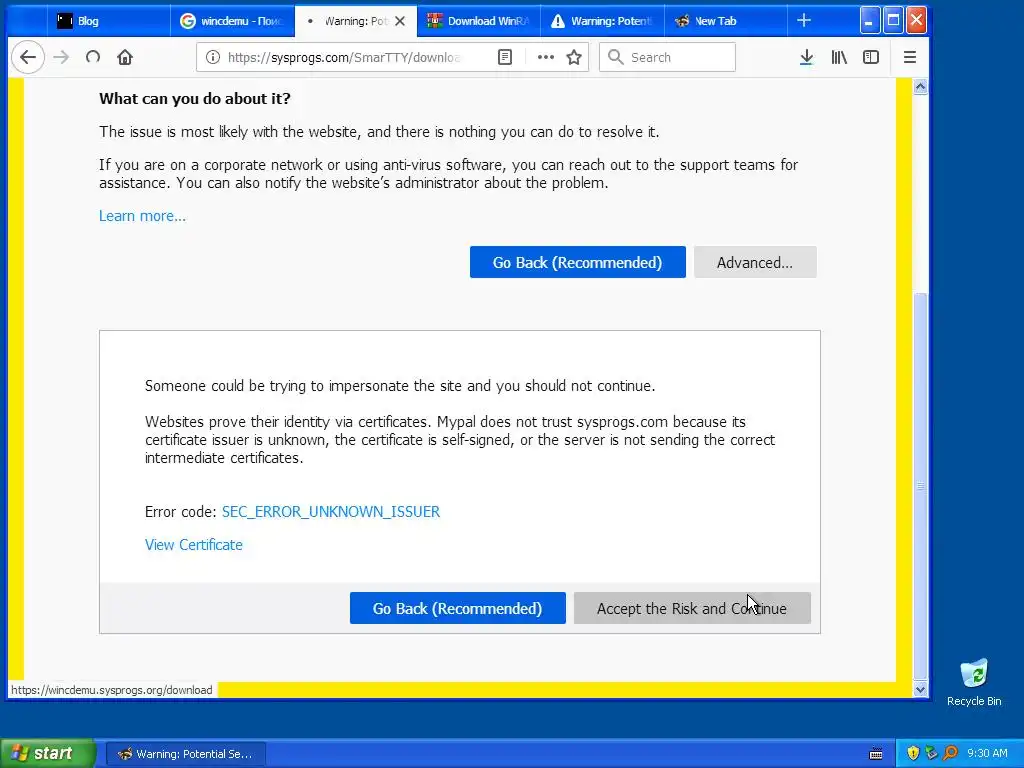This screenshot has height=768, width=1024.
Task: Click scrollbar down arrow
Action: pos(920,689)
